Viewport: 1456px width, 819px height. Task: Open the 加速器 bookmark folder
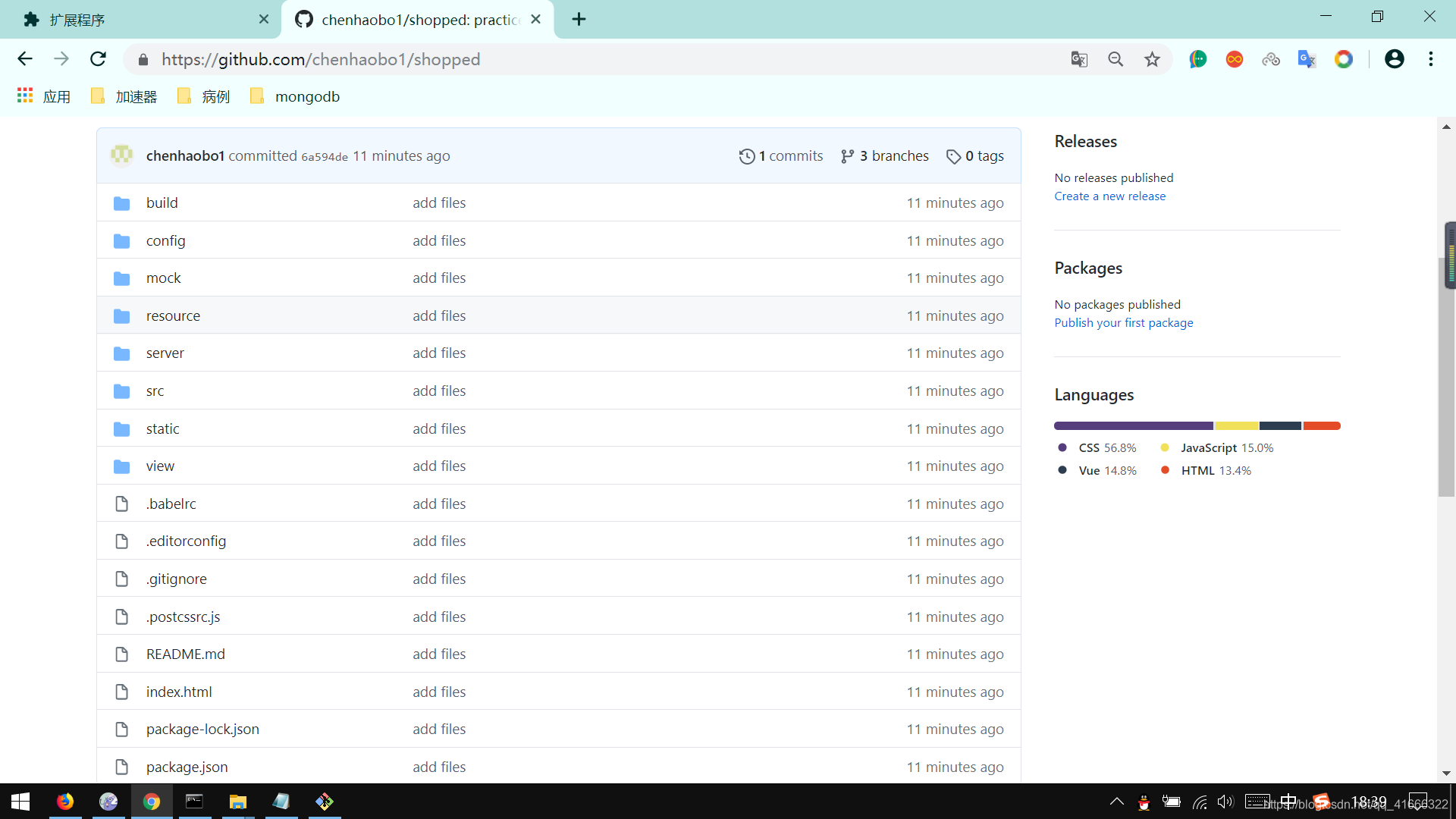pos(124,96)
